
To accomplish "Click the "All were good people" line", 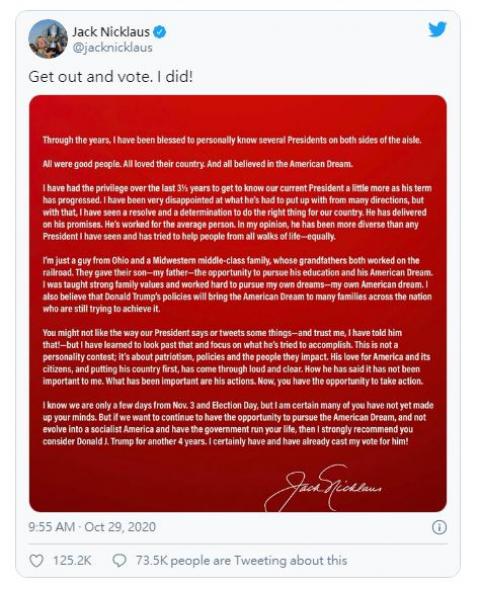I will (x=198, y=164).
